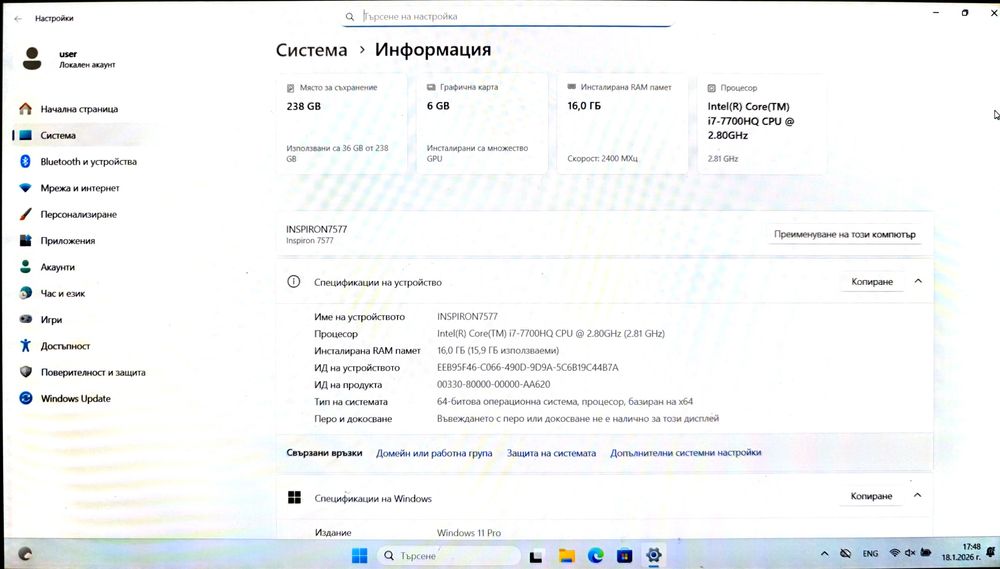Focus the settings search field

507,17
